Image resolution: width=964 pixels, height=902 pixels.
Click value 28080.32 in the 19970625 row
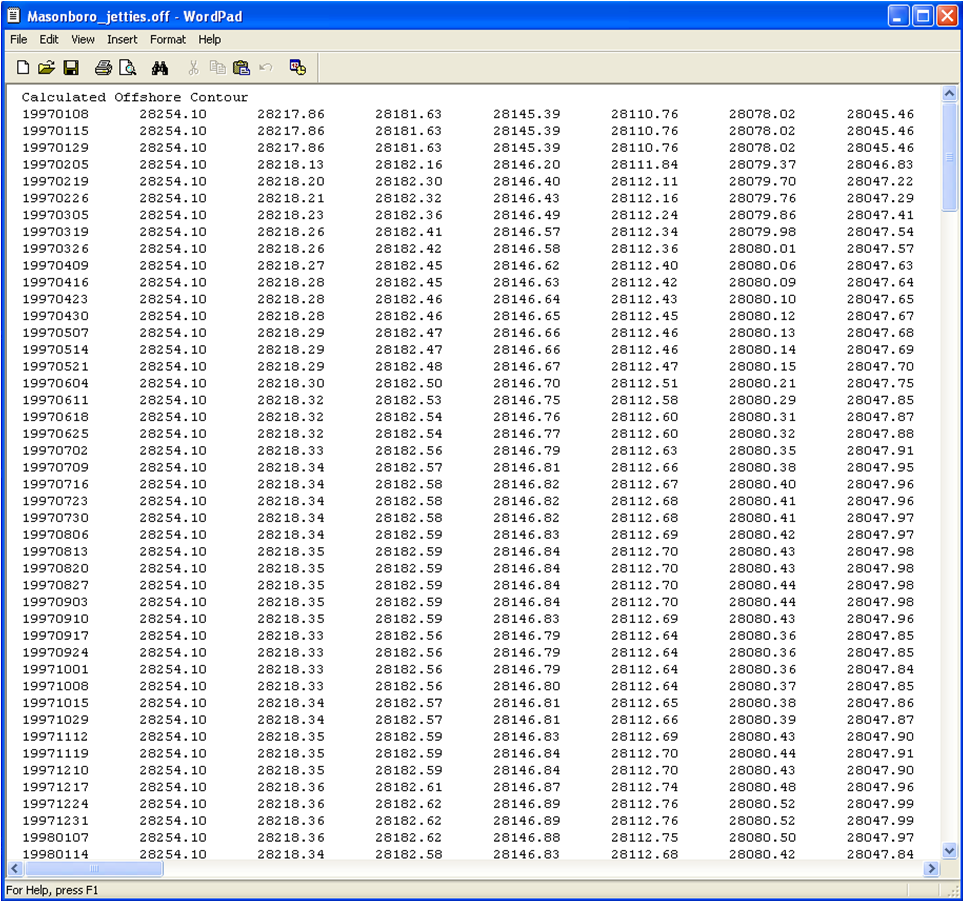tap(762, 433)
